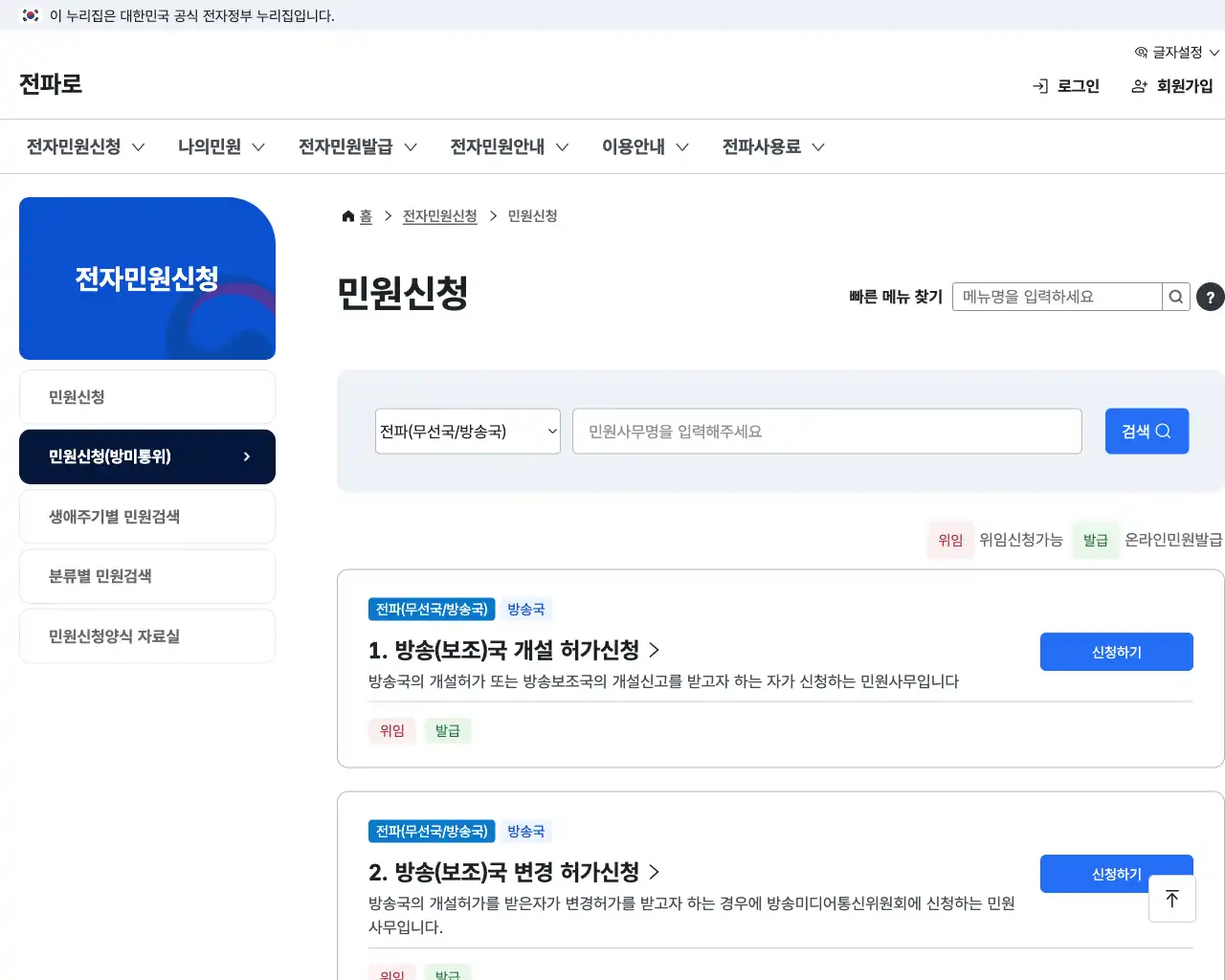
Task: Open the 전파로 site logo
Action: coord(51,84)
